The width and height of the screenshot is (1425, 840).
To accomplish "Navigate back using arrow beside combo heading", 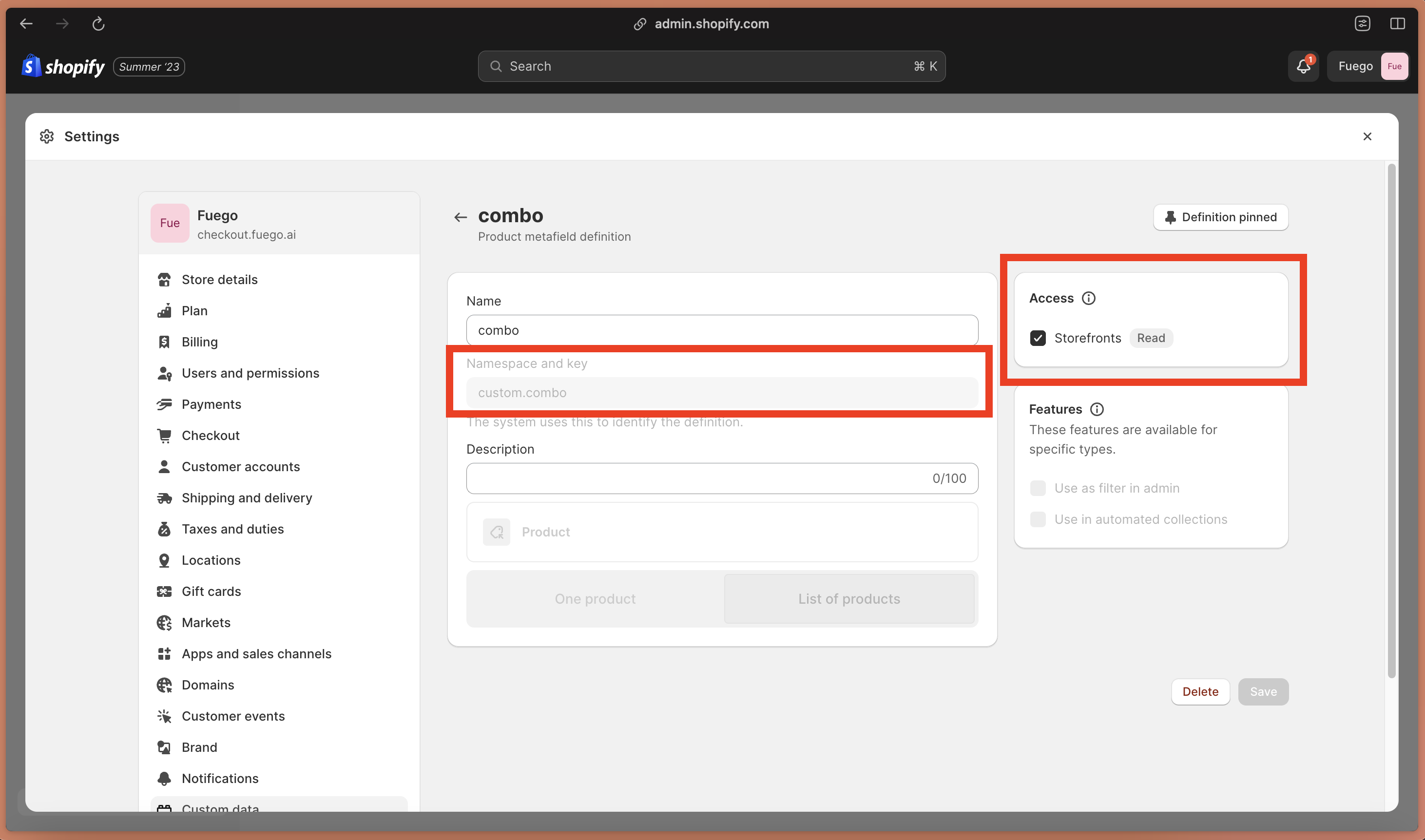I will click(x=460, y=217).
